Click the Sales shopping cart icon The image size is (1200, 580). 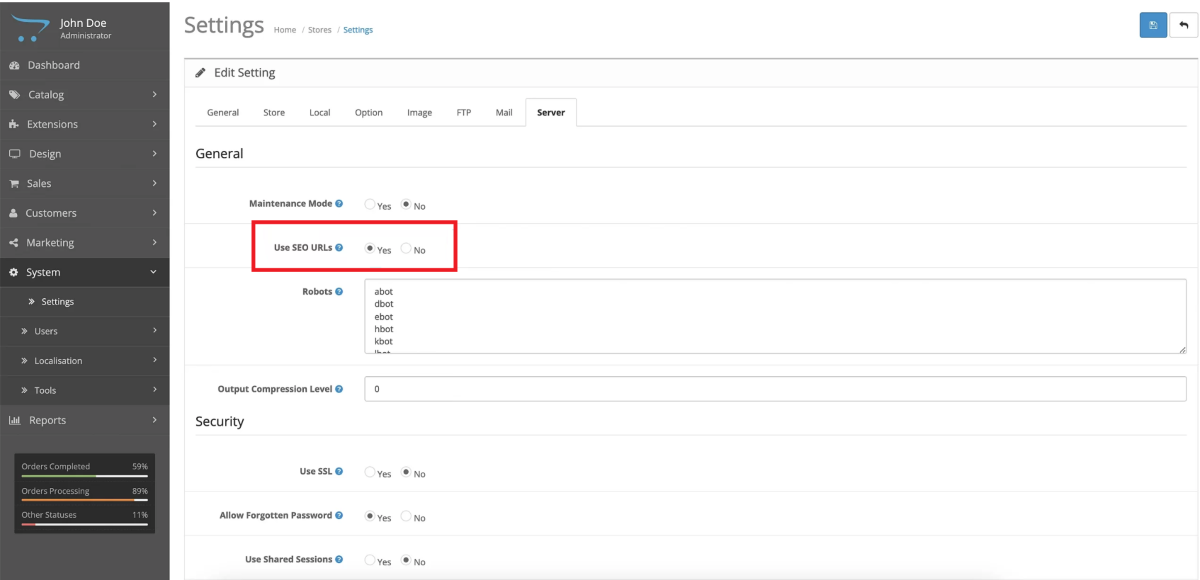pyautogui.click(x=13, y=184)
